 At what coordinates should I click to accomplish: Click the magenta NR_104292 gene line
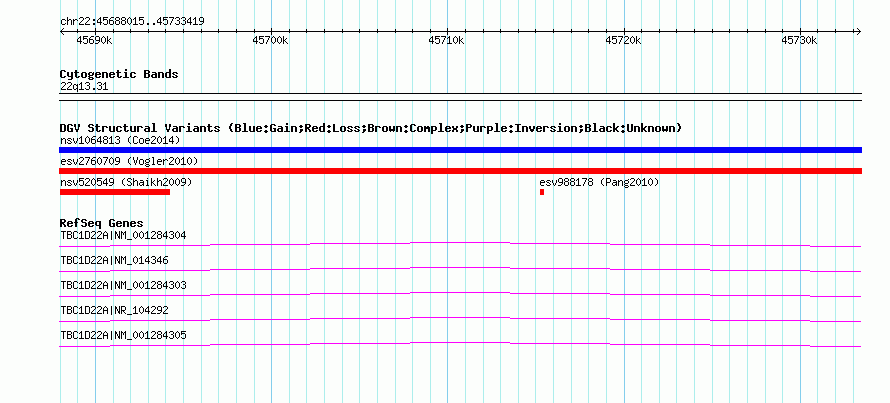coord(460,319)
